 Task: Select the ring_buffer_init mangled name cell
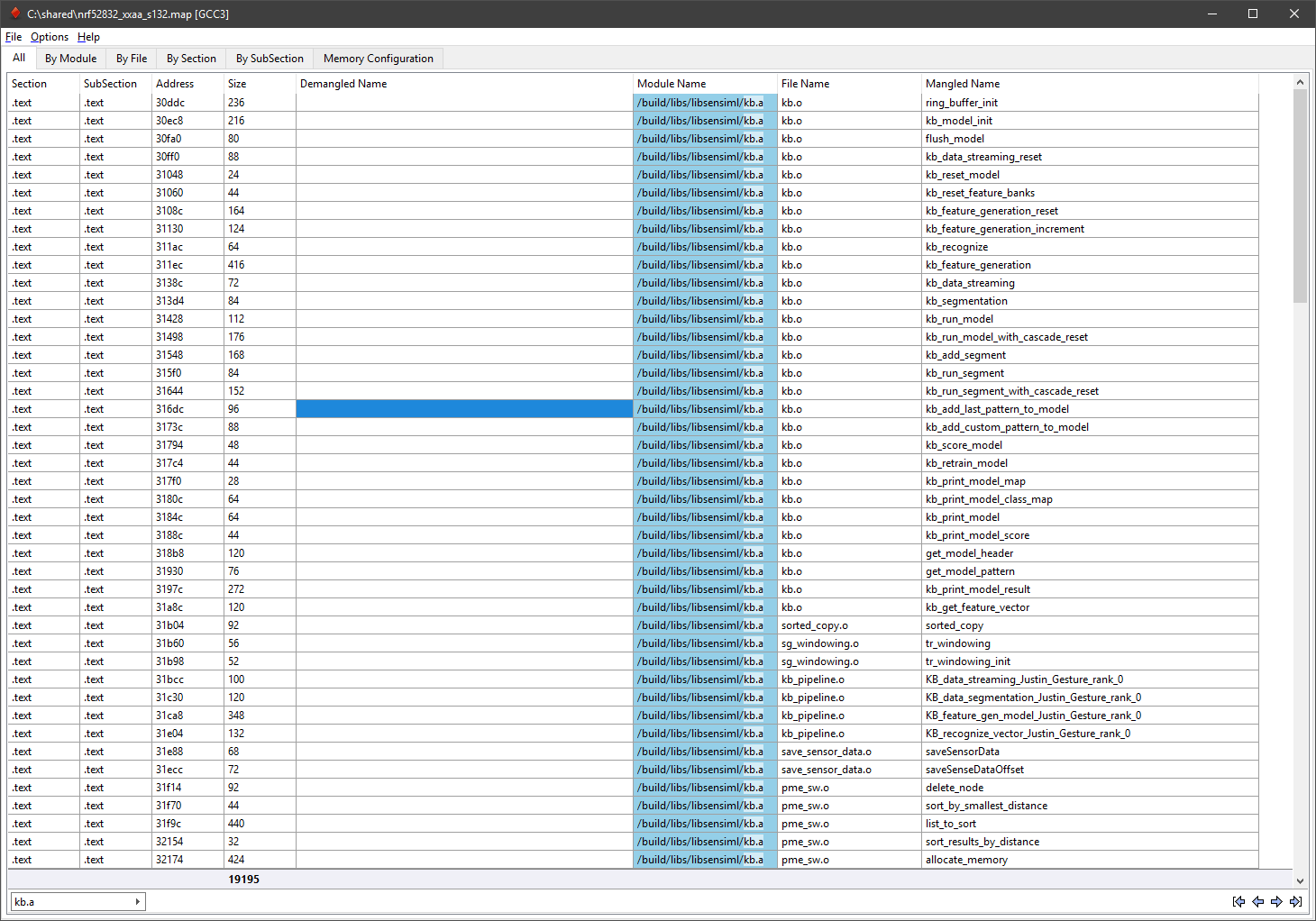(x=1090, y=103)
